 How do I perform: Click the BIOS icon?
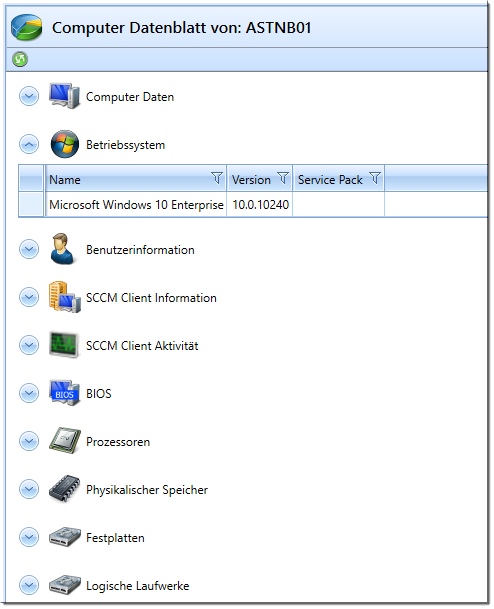pos(64,393)
